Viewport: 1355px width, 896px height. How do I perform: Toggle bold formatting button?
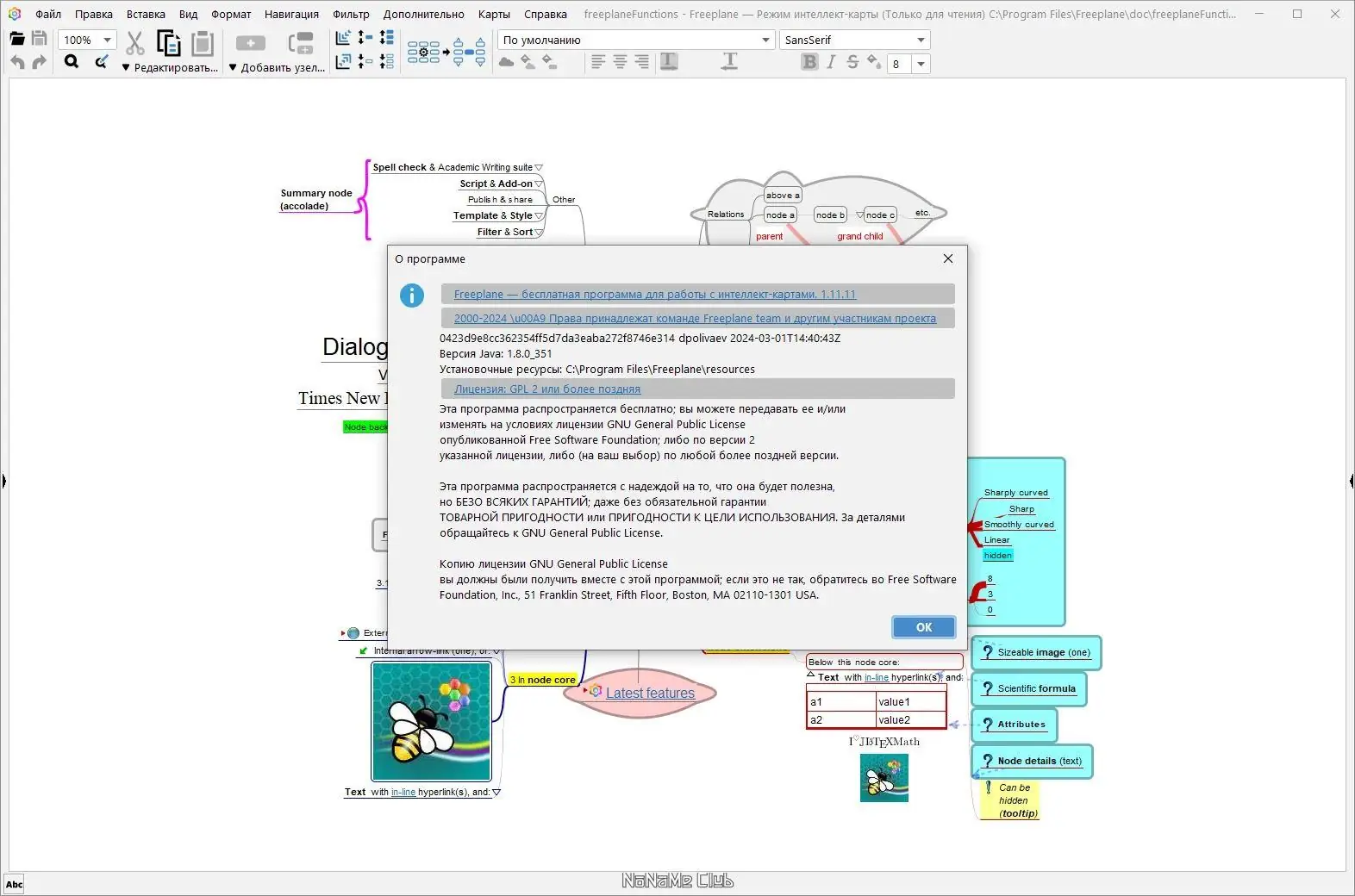click(x=809, y=62)
